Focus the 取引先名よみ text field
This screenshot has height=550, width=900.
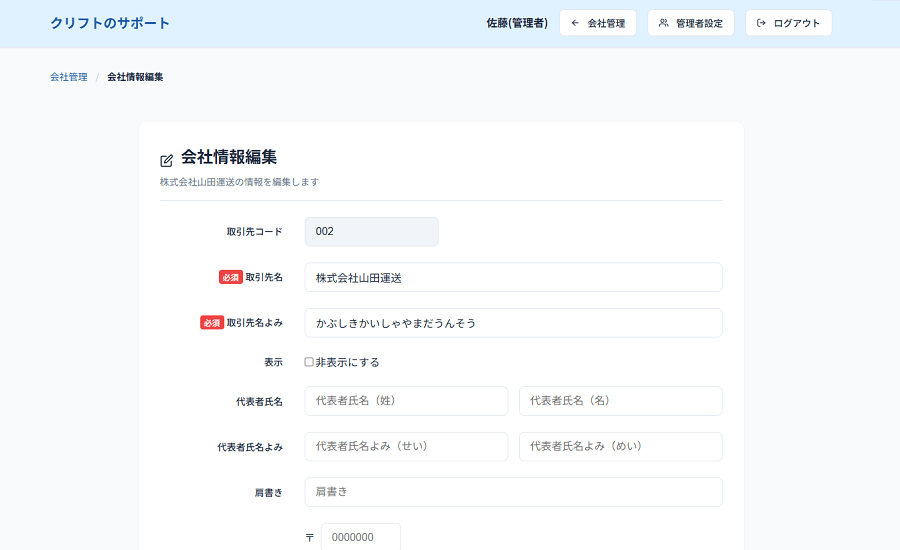pyautogui.click(x=513, y=323)
